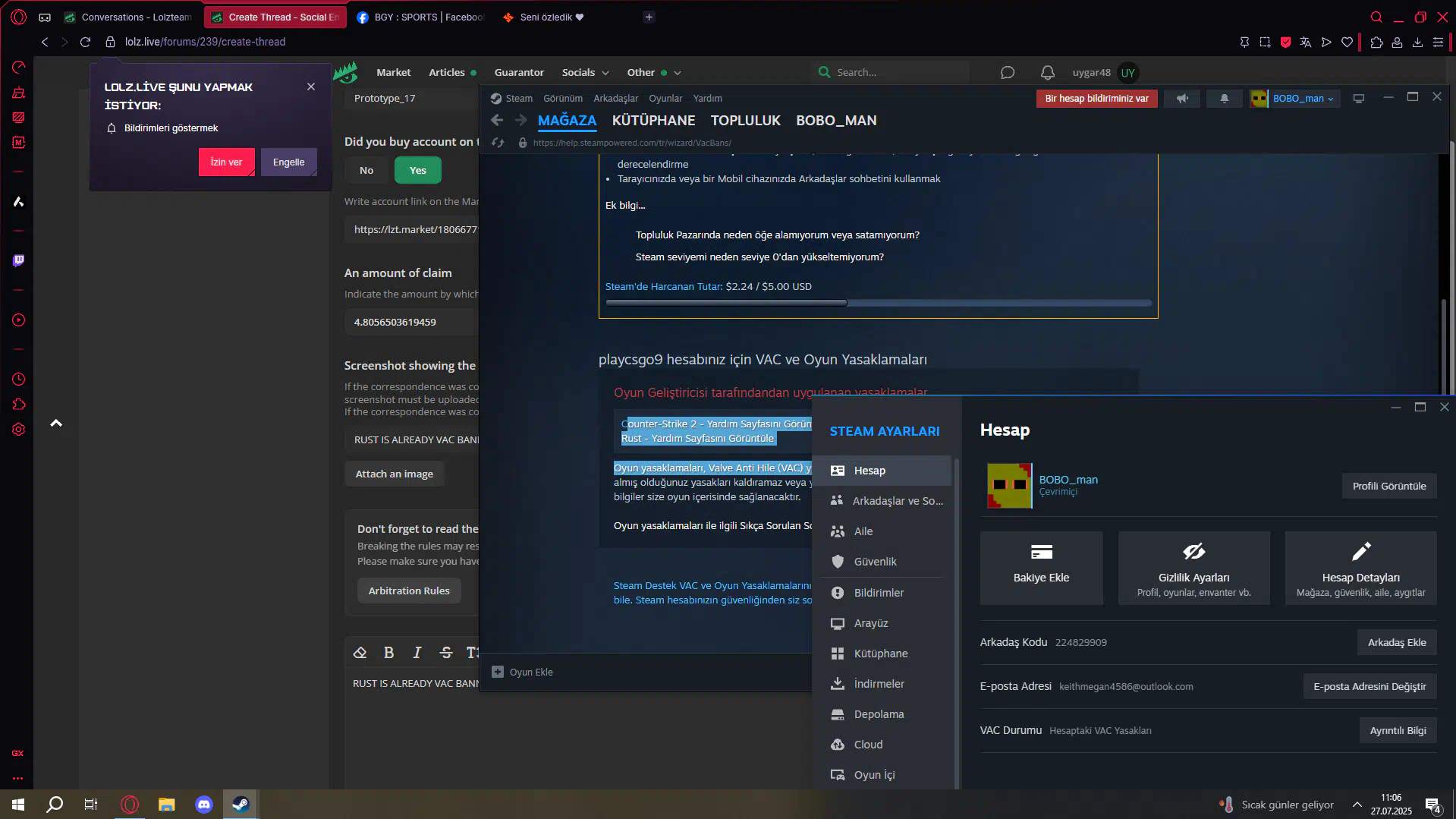Block notifications with Engelle button
1456x819 pixels.
[x=288, y=162]
